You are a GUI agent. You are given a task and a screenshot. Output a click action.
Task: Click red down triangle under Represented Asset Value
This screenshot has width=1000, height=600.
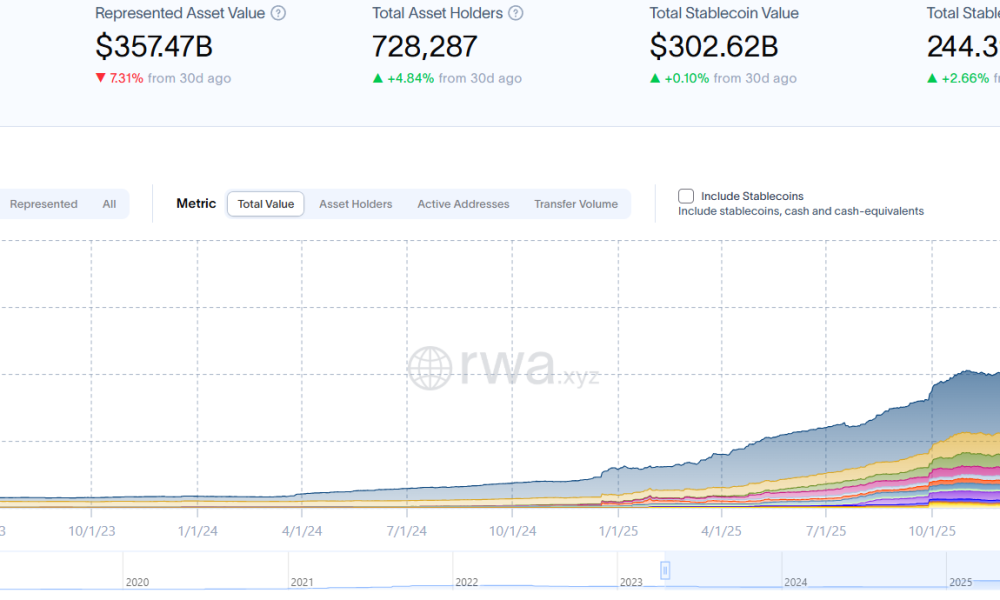tap(100, 79)
